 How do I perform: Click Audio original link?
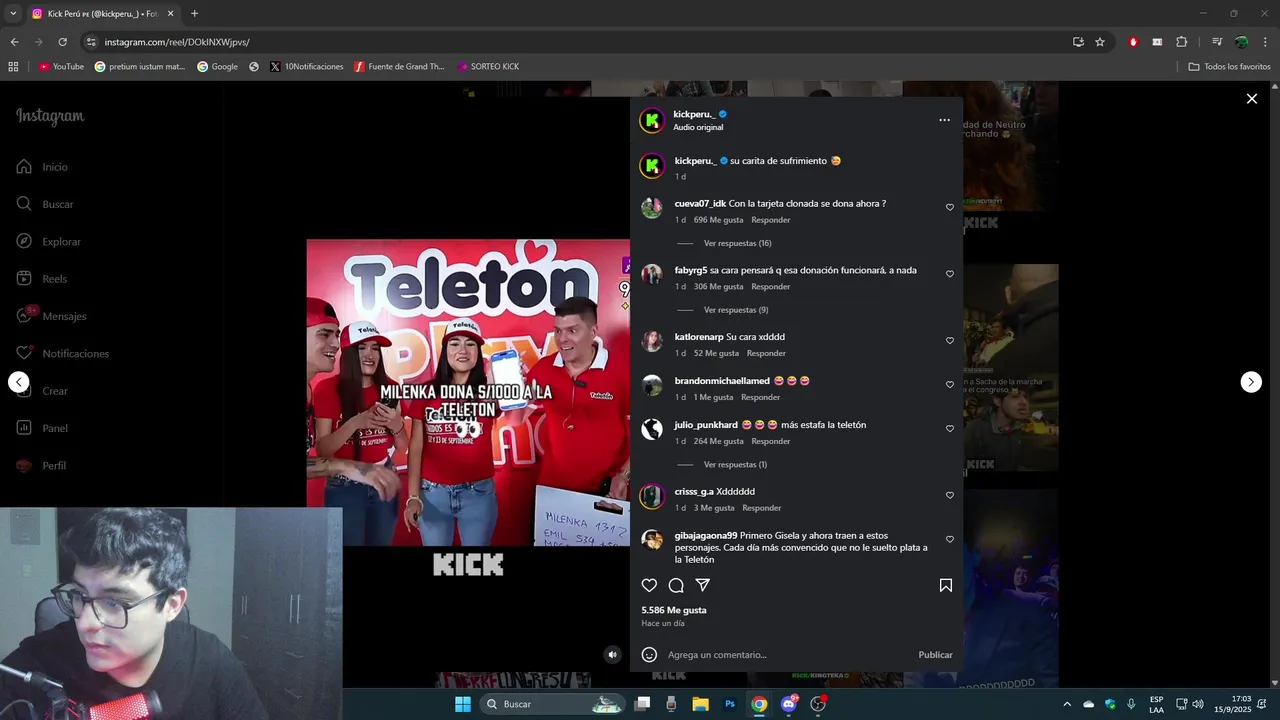coord(698,128)
